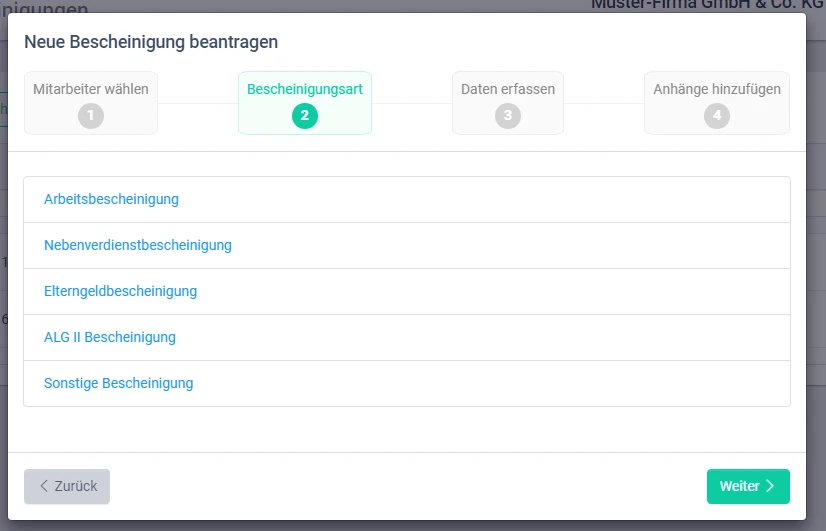
Task: Click the active number 2 step circle
Action: point(305,116)
